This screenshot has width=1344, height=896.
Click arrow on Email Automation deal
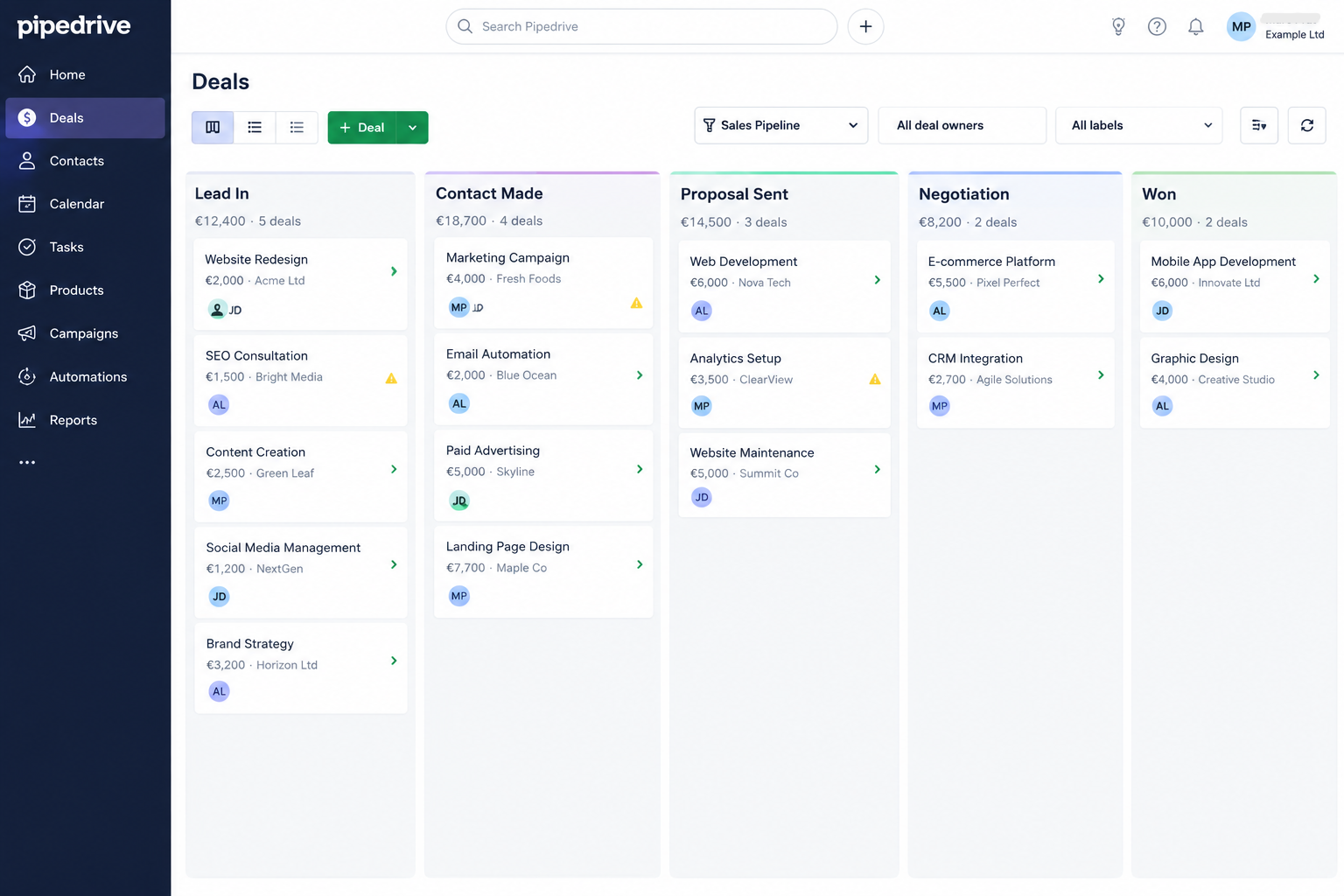point(640,374)
